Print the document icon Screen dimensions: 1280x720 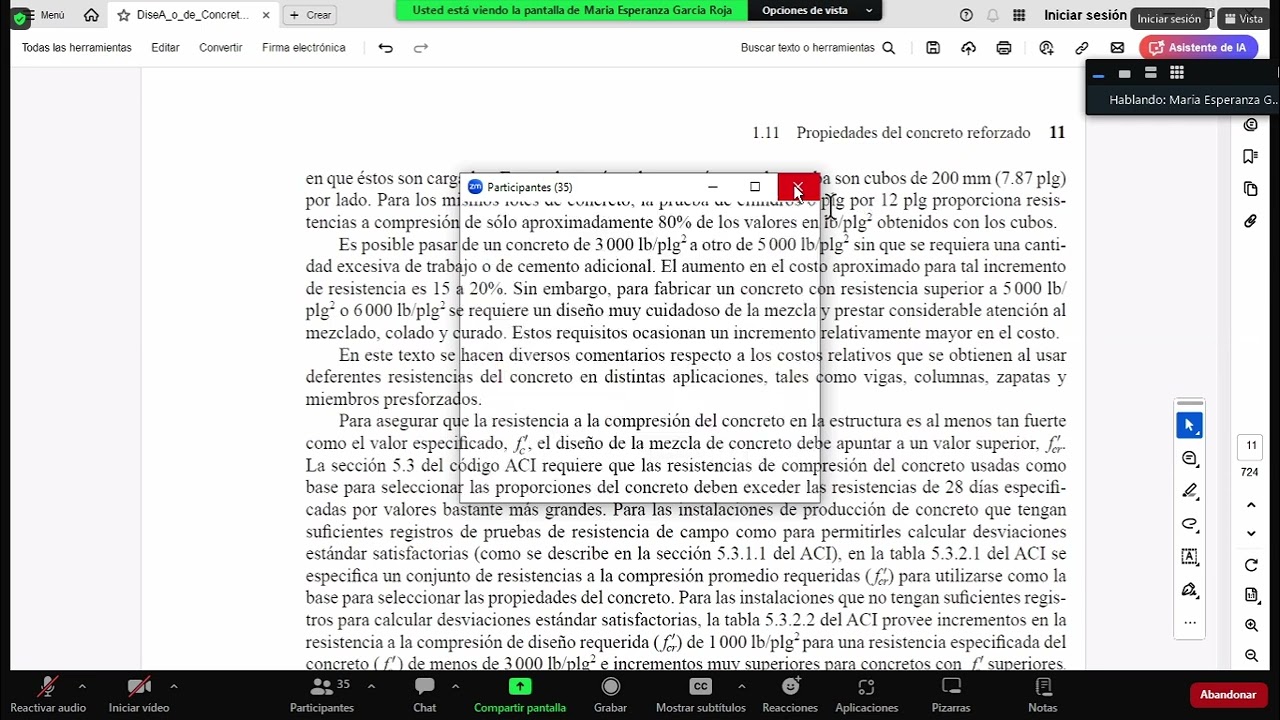click(x=1004, y=48)
